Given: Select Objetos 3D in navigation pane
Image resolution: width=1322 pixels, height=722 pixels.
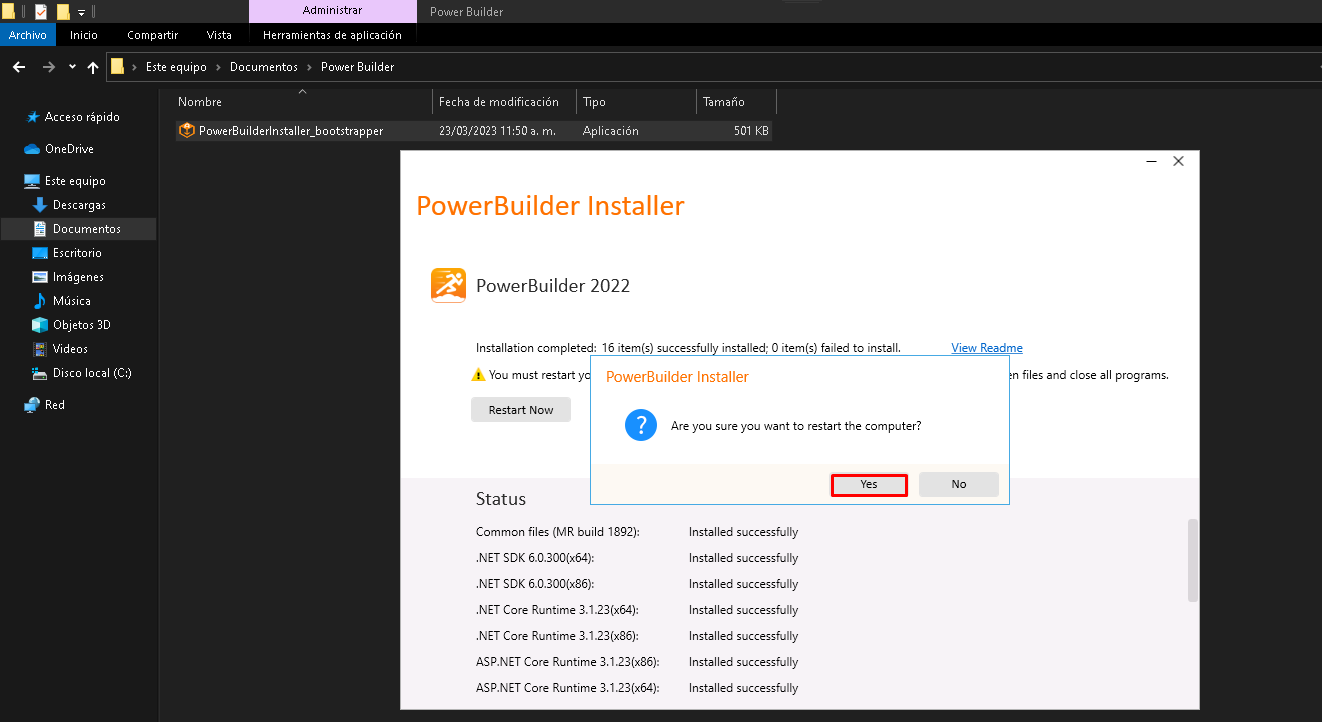Looking at the screenshot, I should pyautogui.click(x=81, y=325).
